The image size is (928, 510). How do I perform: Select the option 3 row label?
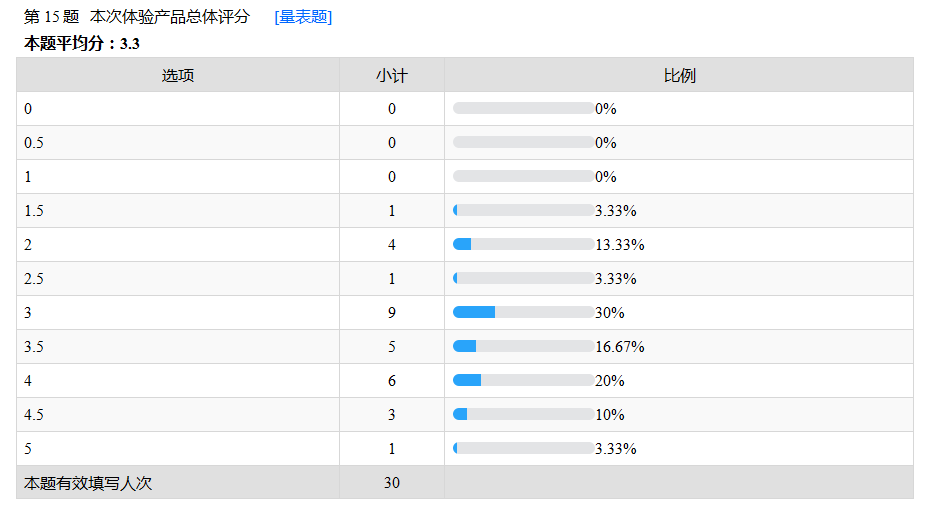point(28,313)
